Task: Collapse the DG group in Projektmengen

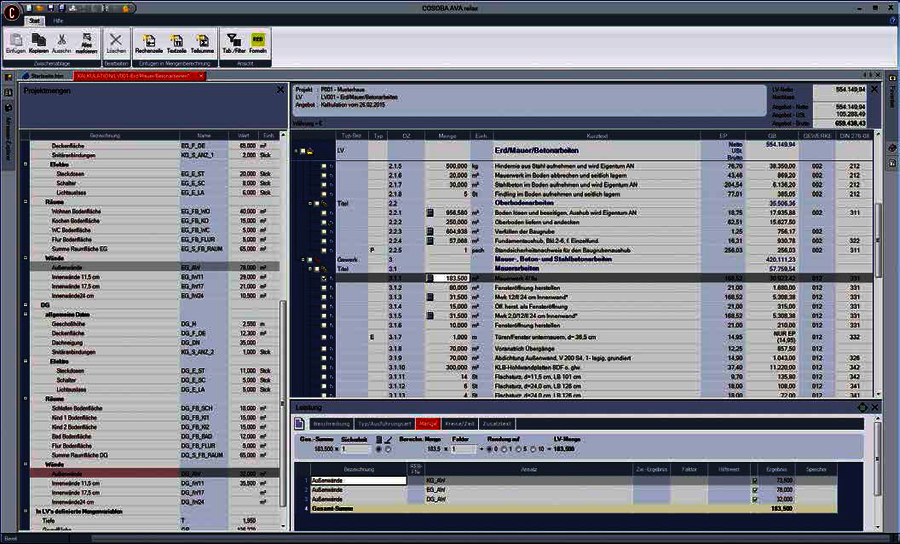Action: coord(25,305)
